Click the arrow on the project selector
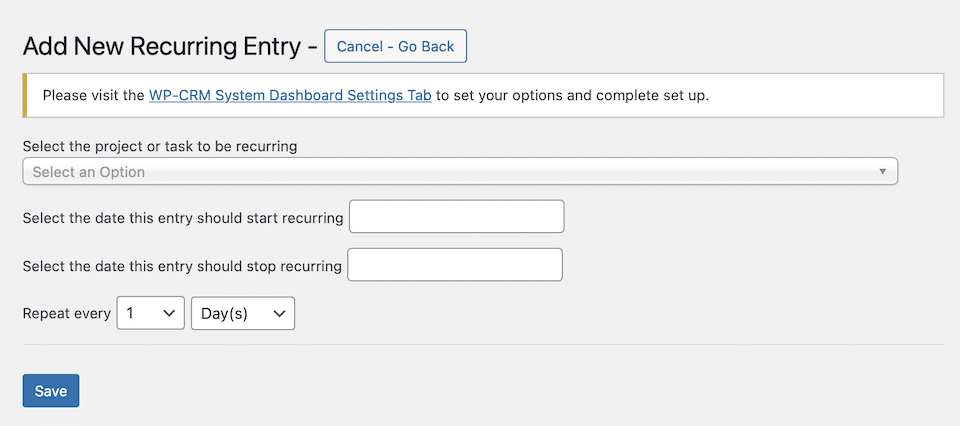The image size is (960, 426). 882,172
